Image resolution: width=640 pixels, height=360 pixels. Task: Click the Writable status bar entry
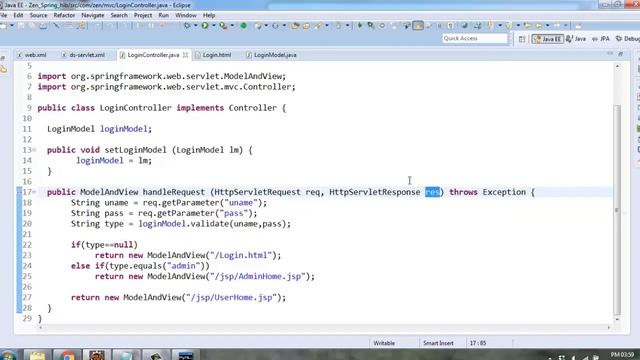click(384, 343)
